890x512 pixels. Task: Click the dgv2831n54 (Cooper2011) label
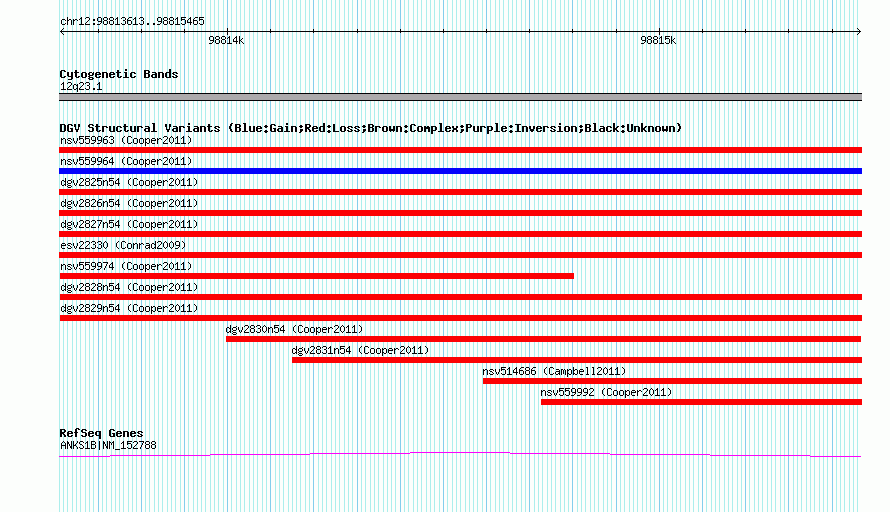click(x=360, y=350)
